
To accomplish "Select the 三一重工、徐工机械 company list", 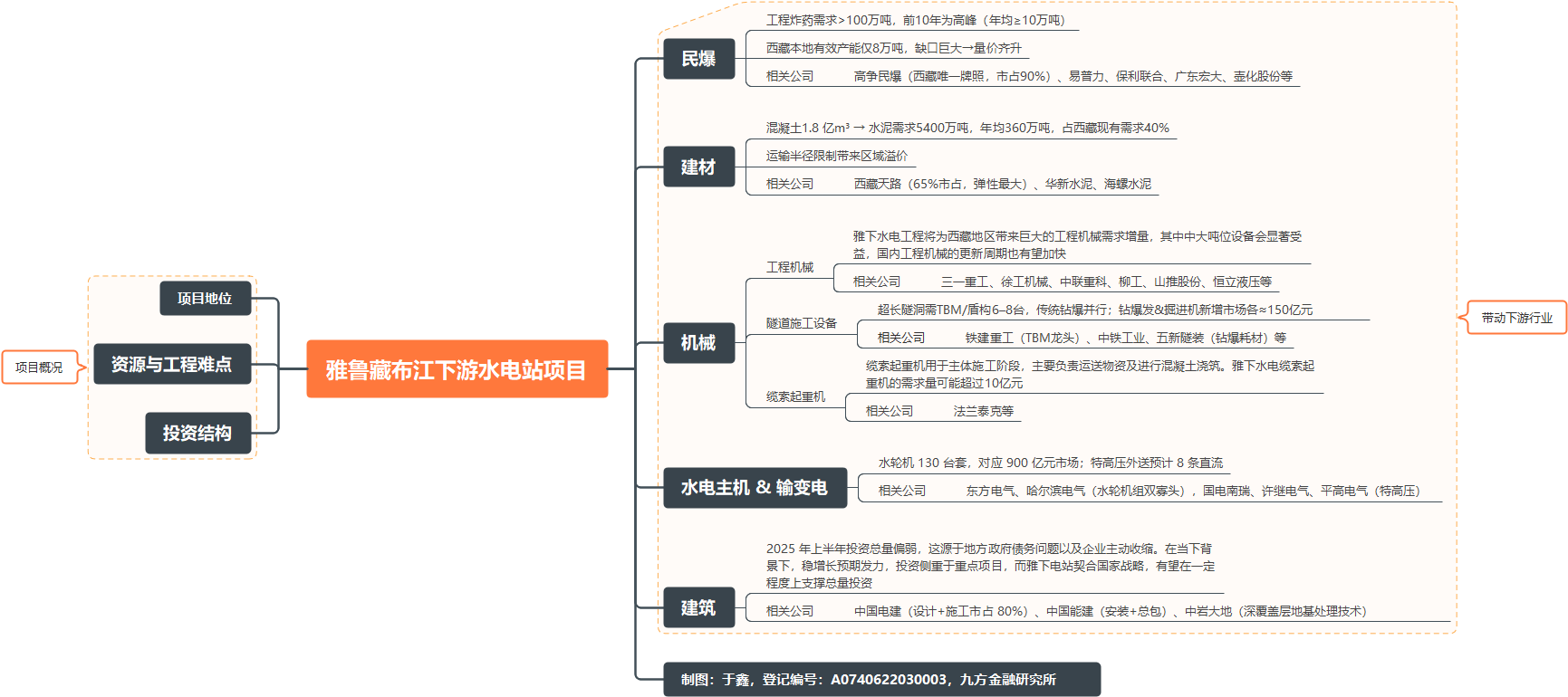I will pos(1106,282).
